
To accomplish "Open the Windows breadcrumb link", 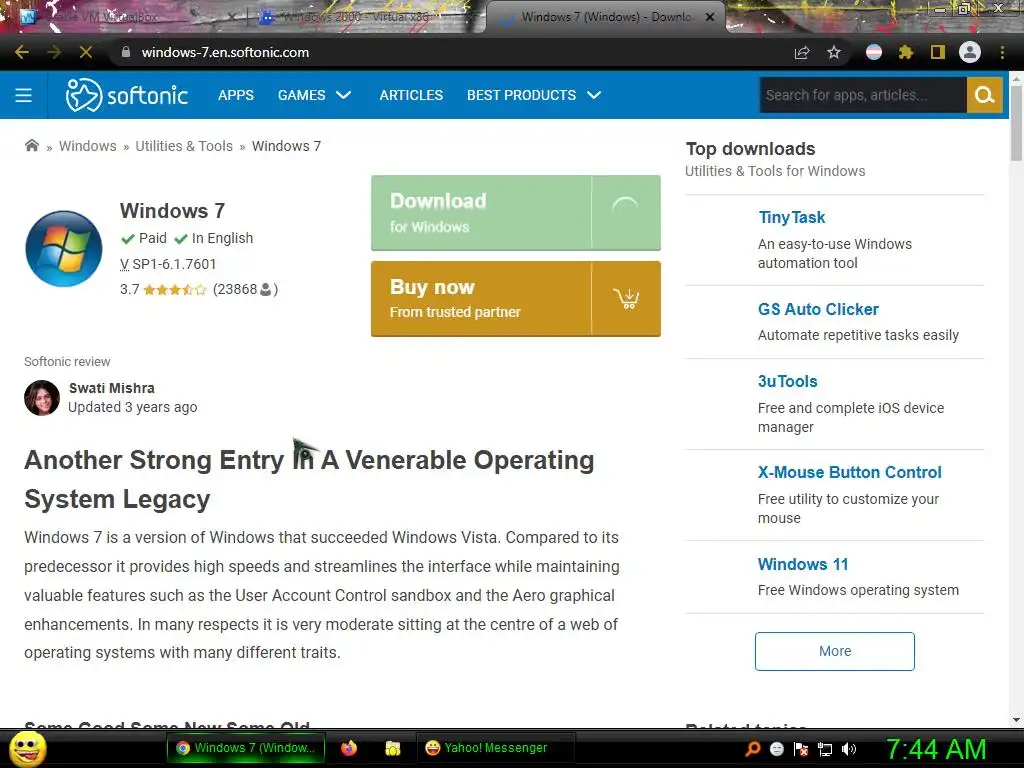I will tap(88, 146).
